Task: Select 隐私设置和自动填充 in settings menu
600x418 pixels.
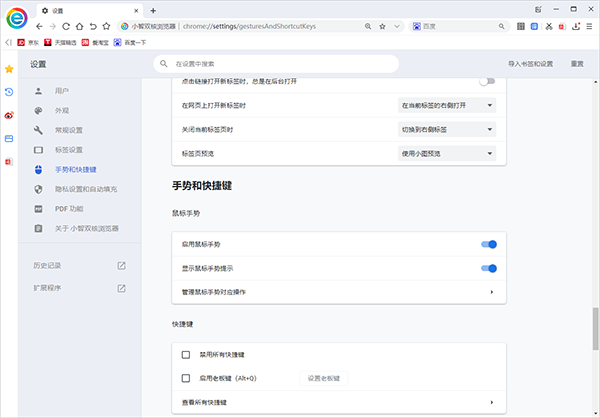Action: (85, 188)
